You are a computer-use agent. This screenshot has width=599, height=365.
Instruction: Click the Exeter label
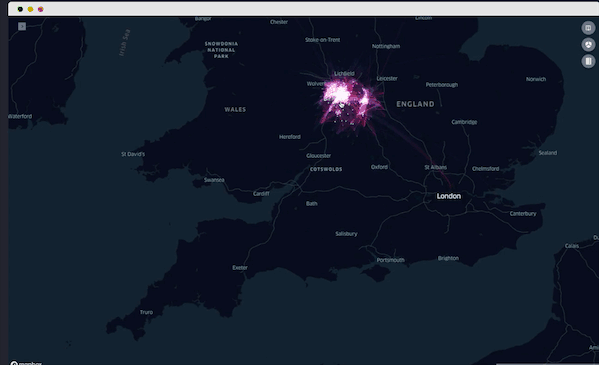[240, 268]
